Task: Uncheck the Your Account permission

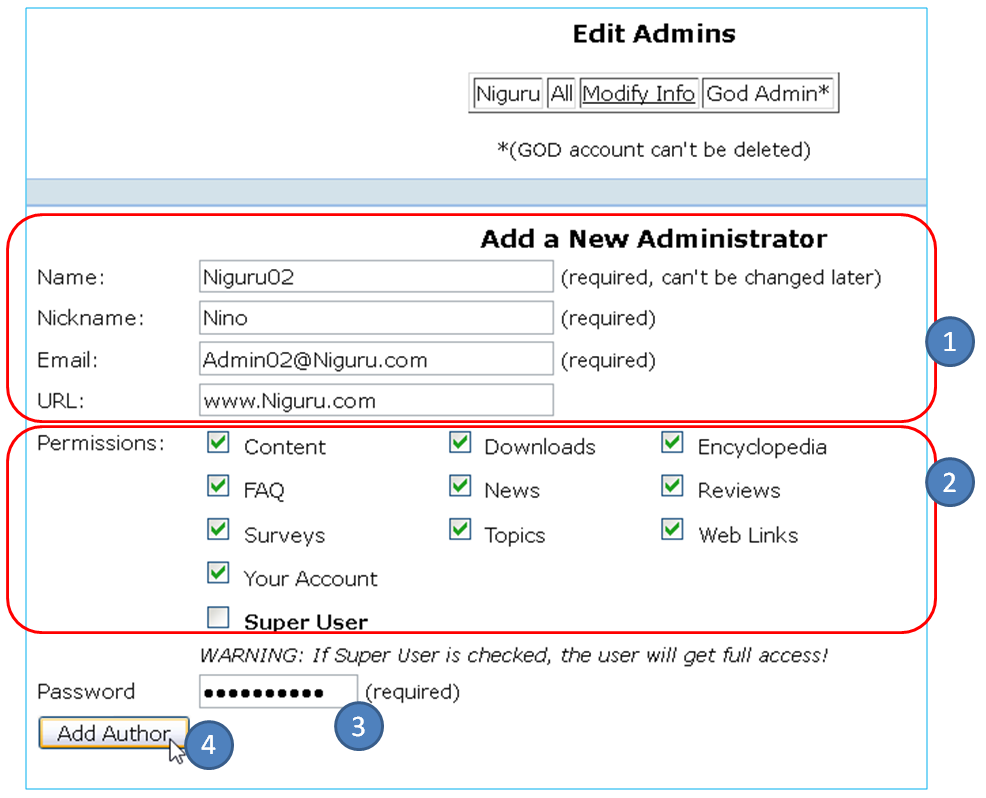Action: tap(218, 574)
